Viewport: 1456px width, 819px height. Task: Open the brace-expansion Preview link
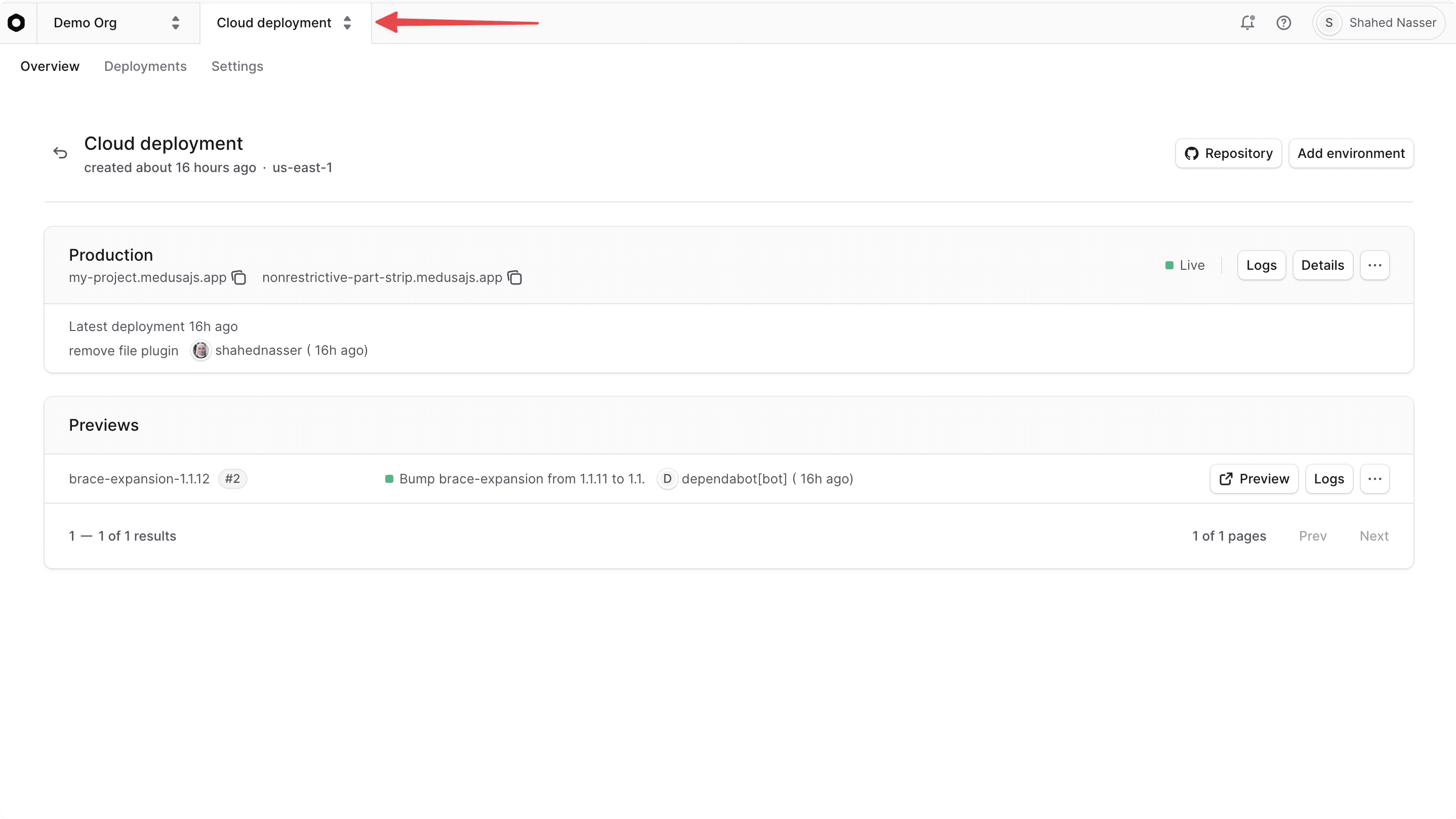[x=1253, y=479]
